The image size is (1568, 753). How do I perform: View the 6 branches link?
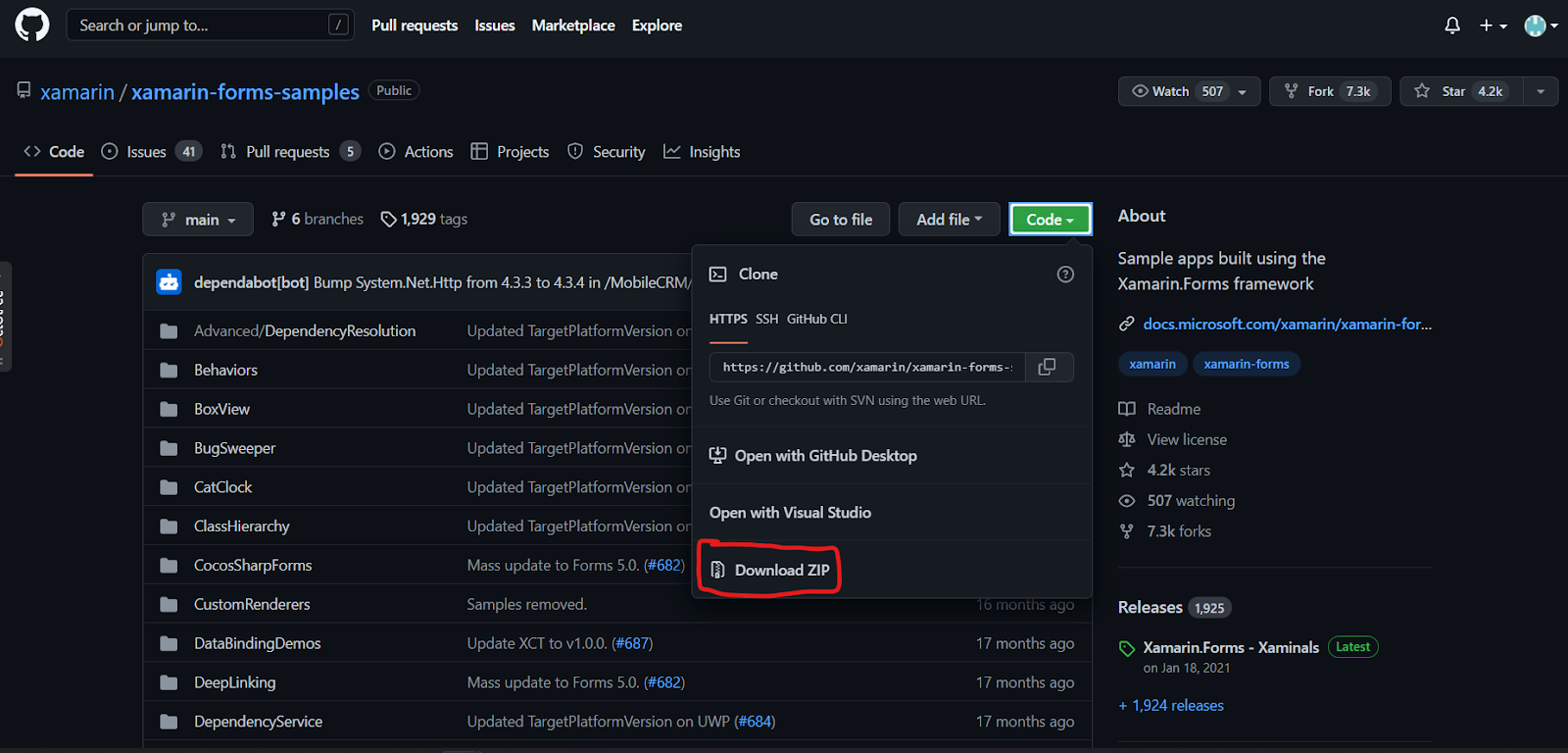tap(318, 220)
